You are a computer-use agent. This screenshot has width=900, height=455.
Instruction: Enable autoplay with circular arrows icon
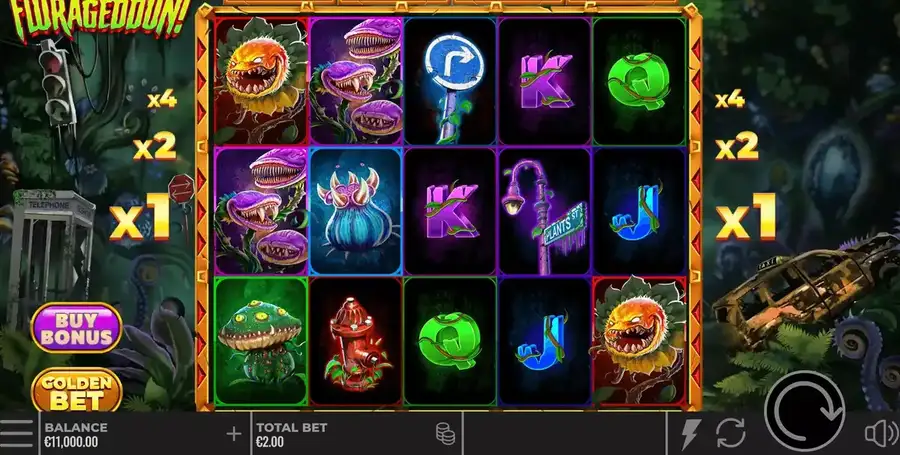click(x=731, y=434)
